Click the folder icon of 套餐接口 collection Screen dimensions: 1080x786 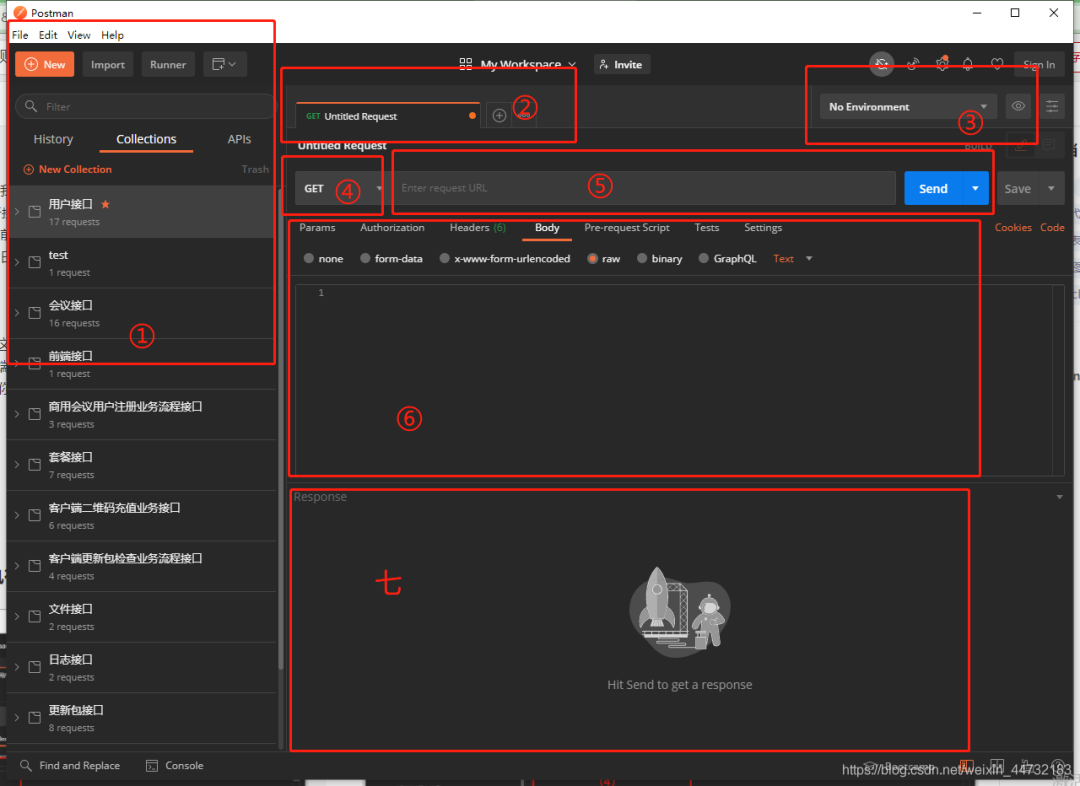(34, 464)
